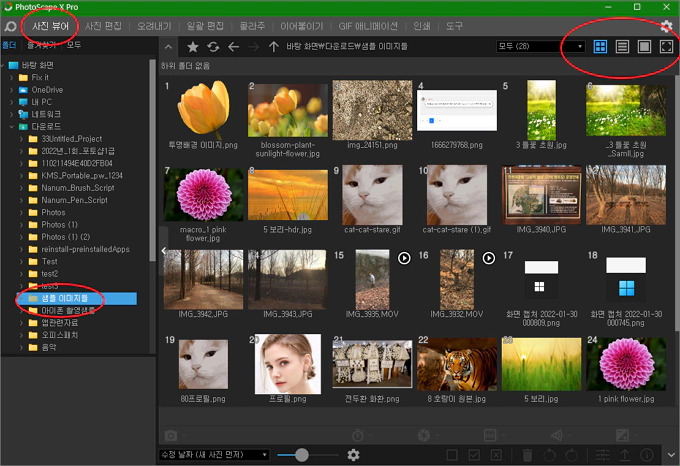
Task: Open the 도구 tab
Action: click(454, 26)
